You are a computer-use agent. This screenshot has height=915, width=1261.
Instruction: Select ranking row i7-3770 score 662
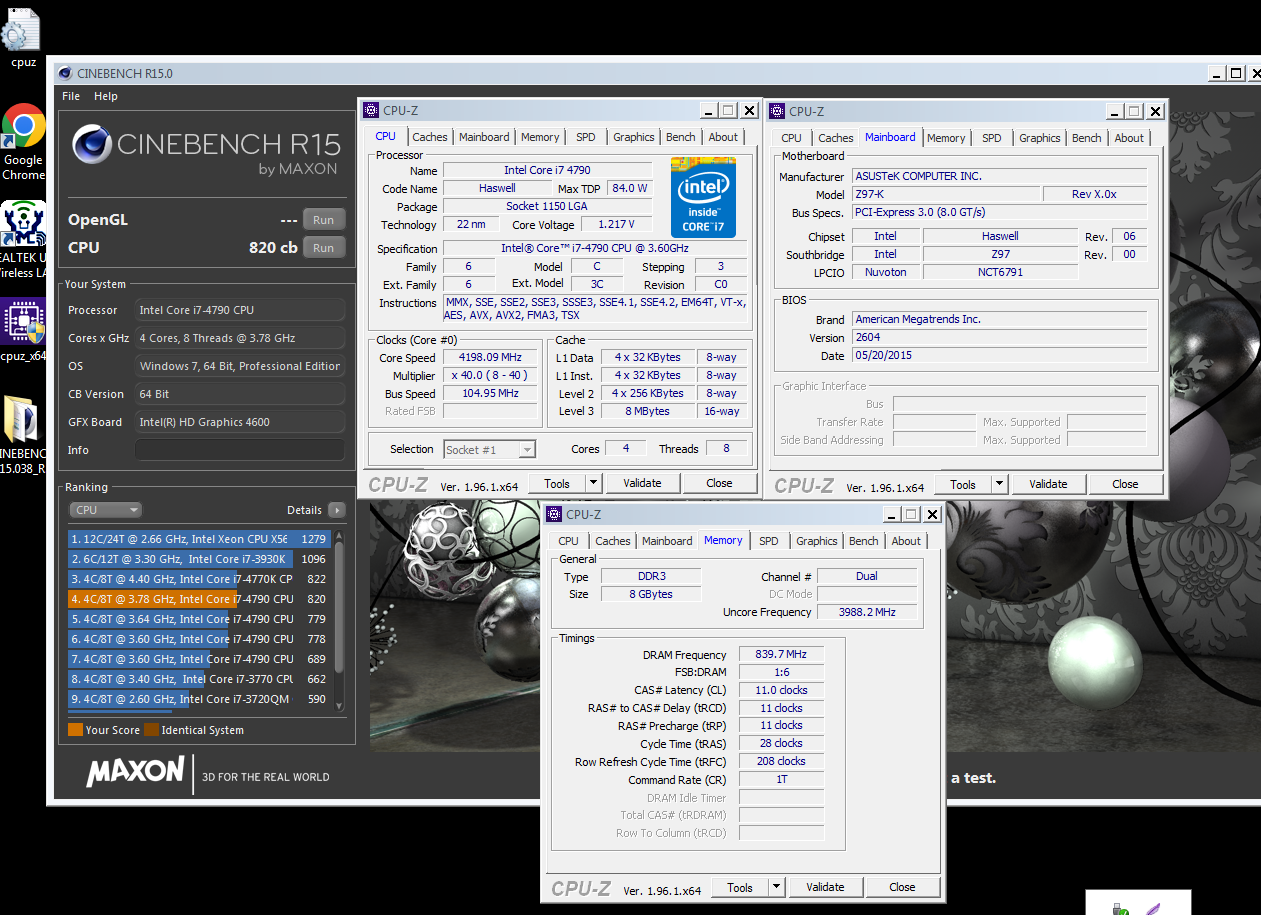coord(198,679)
